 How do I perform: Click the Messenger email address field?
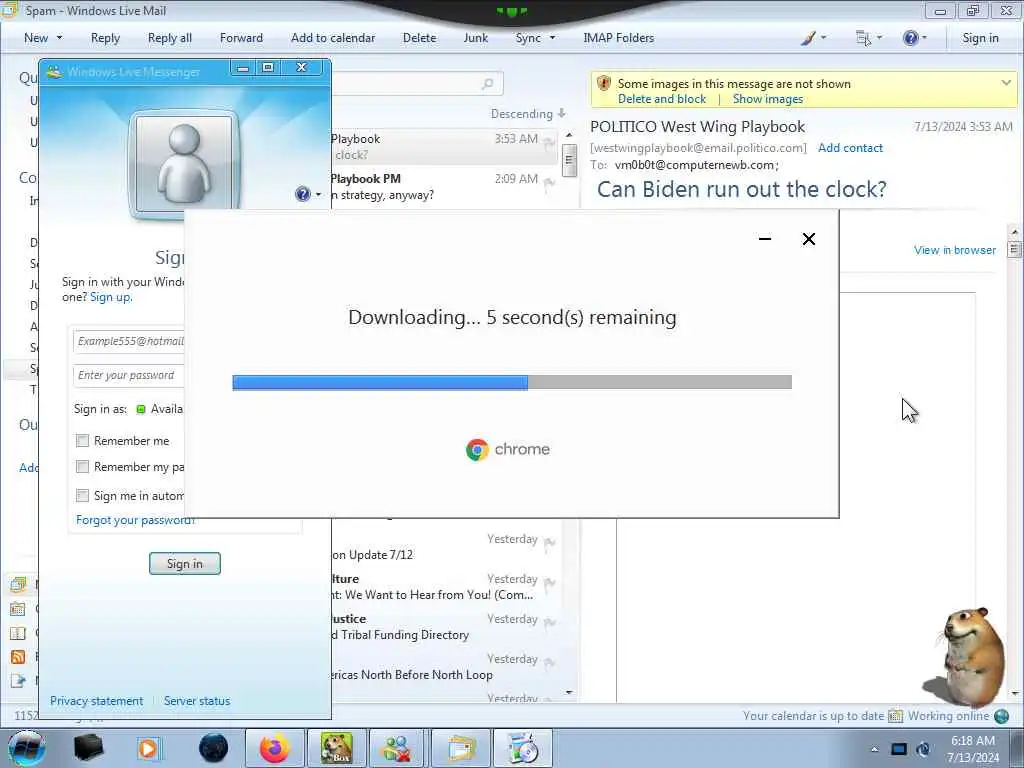[x=129, y=341]
